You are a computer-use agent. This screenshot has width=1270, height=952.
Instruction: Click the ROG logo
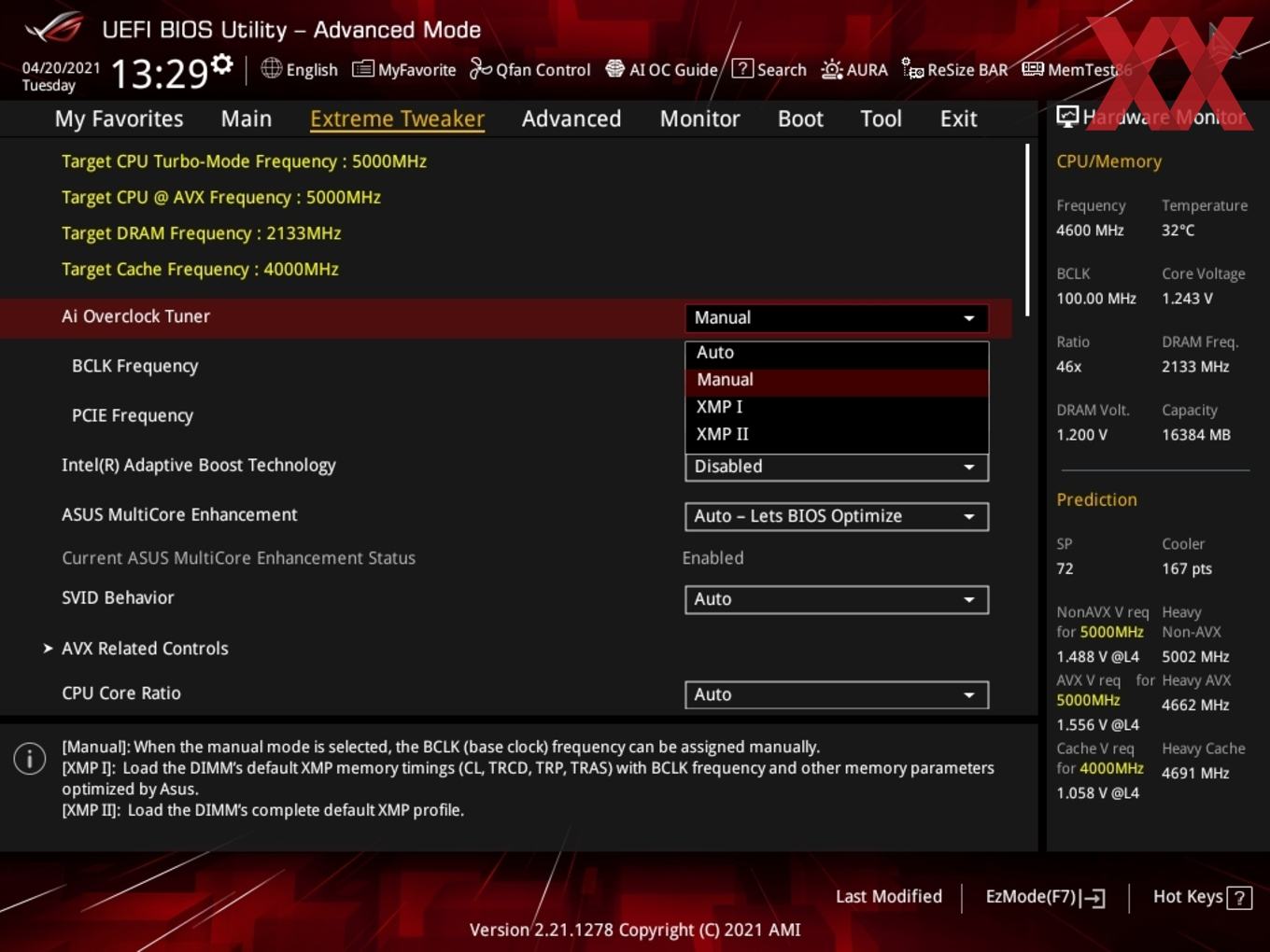(53, 28)
